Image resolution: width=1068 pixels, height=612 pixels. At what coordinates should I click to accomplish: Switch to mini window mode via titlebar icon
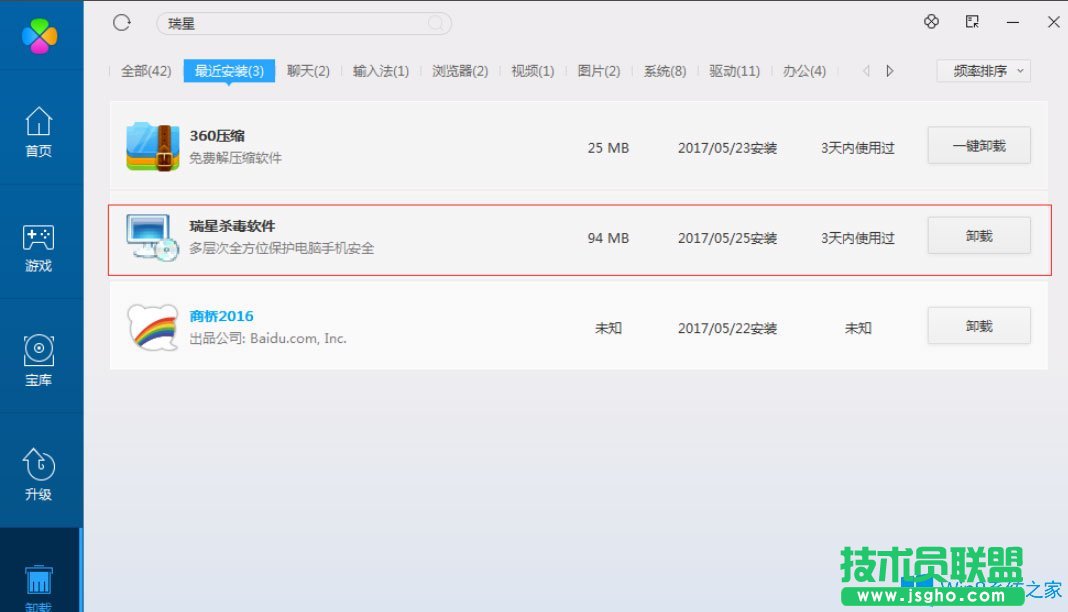pyautogui.click(x=971, y=21)
